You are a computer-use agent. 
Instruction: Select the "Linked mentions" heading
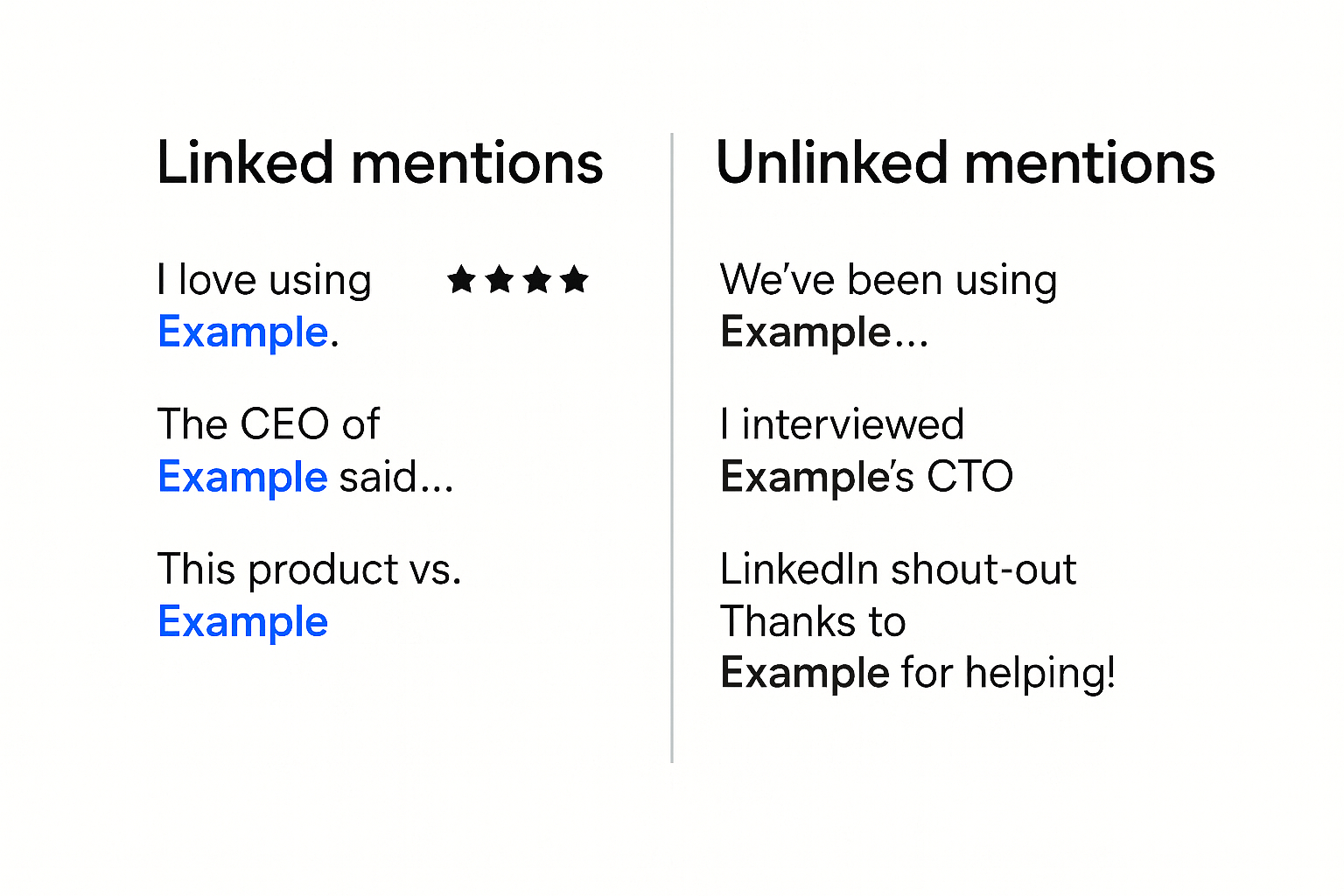tap(380, 164)
